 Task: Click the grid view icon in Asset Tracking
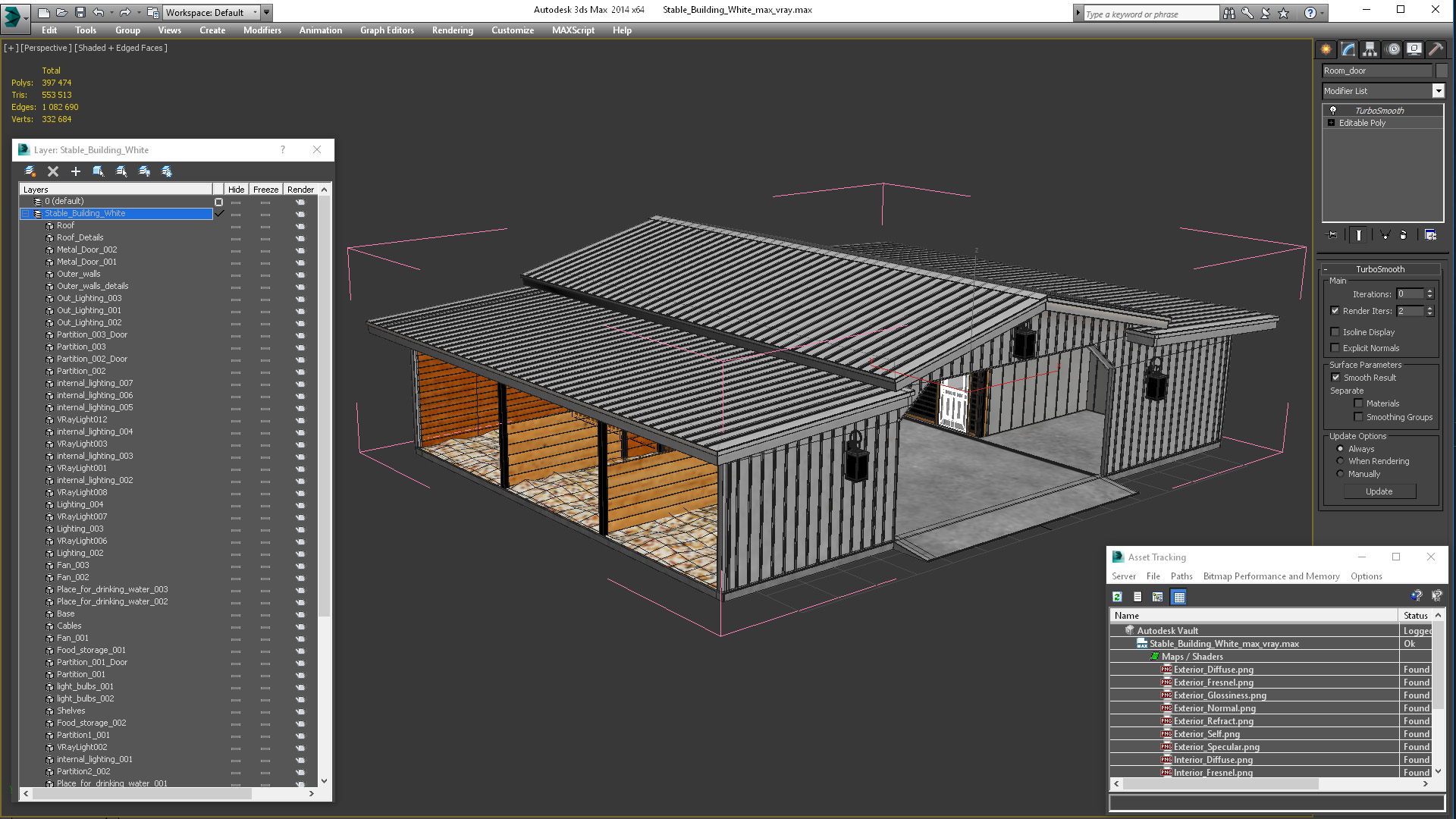tap(1180, 597)
